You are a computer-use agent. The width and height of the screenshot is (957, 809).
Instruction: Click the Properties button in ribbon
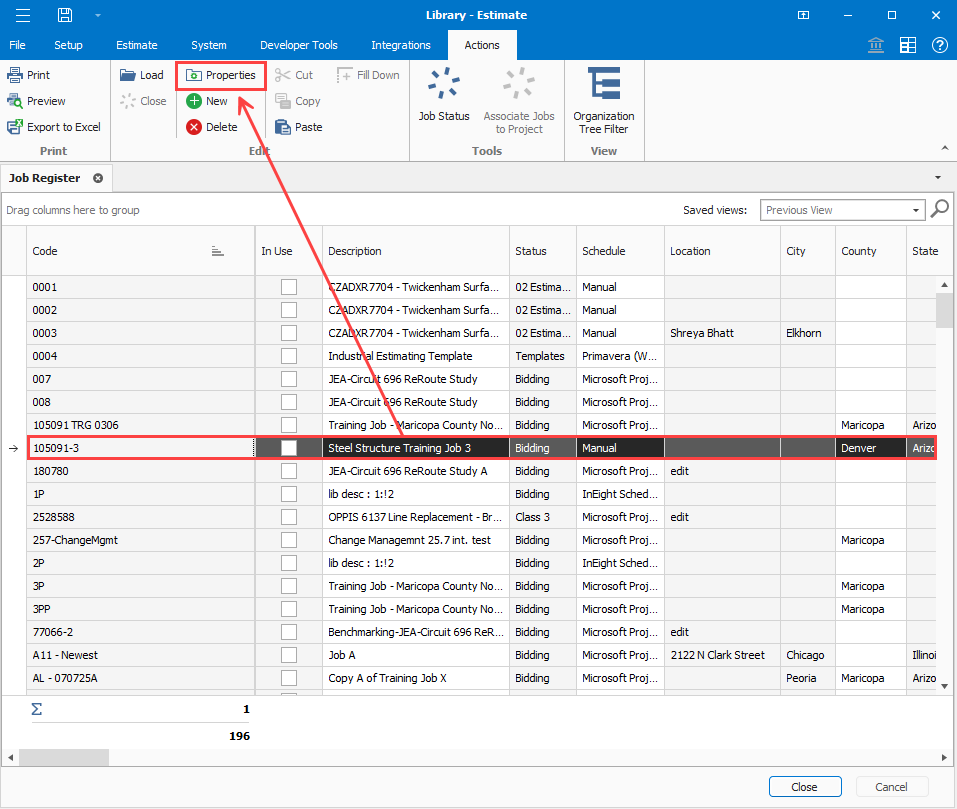221,75
